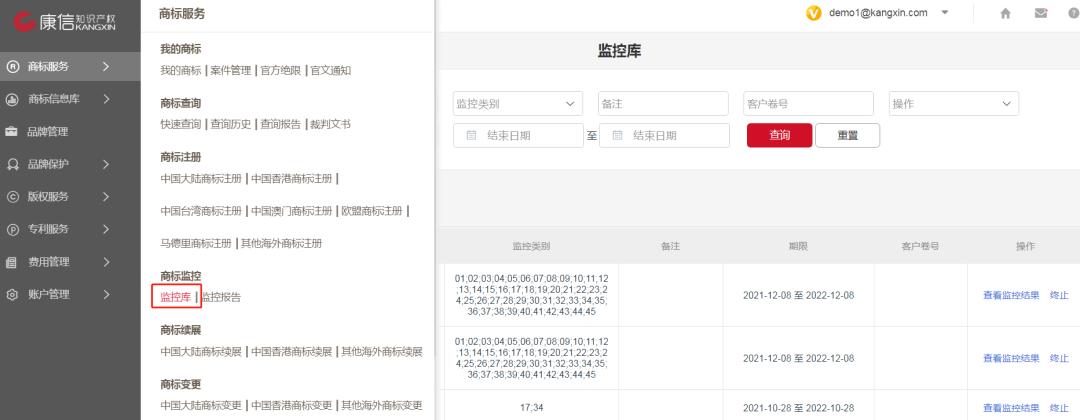1080x420 pixels.
Task: Open 查询历史 menu item
Action: [231, 125]
